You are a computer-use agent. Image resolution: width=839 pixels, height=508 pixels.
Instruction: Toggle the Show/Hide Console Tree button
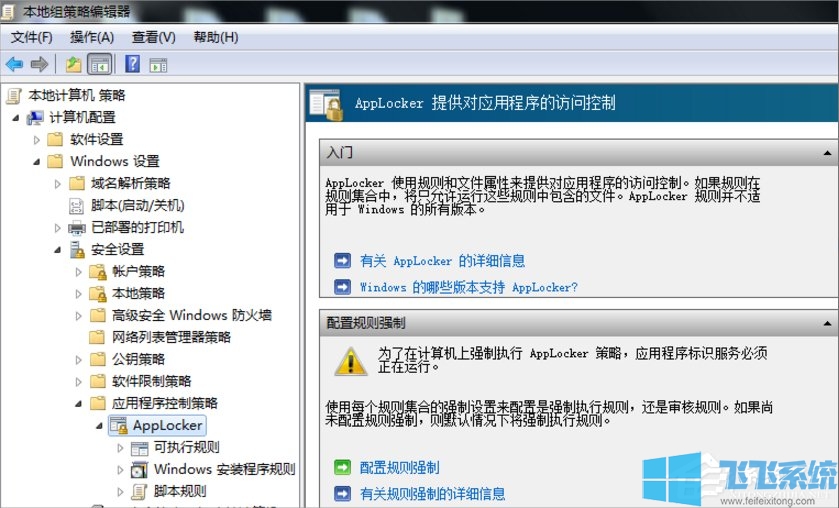point(99,64)
